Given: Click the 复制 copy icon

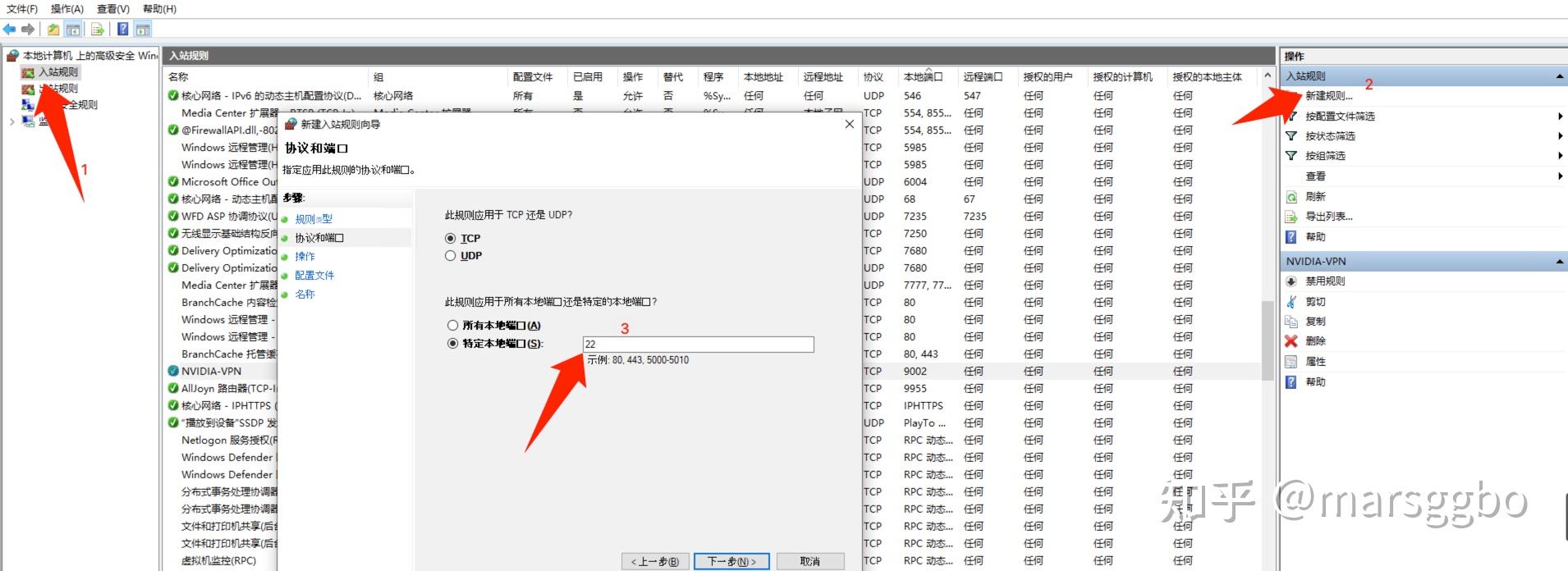Looking at the screenshot, I should coord(1291,322).
